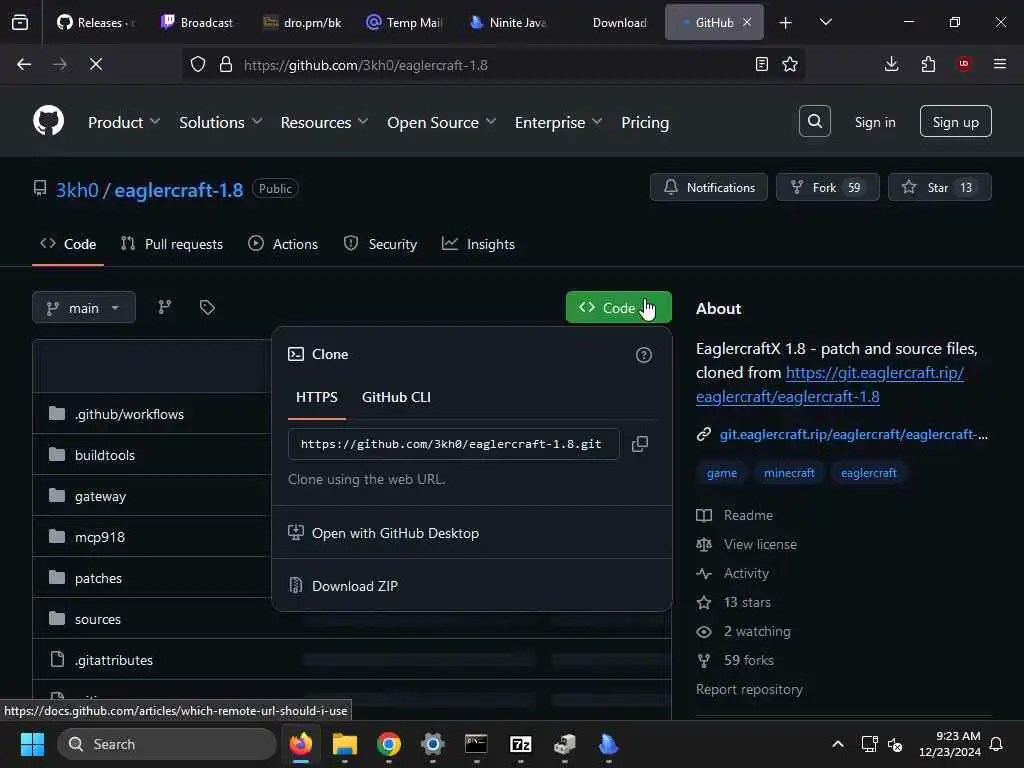Open the Actions tab
This screenshot has width=1024, height=768.
(x=283, y=244)
